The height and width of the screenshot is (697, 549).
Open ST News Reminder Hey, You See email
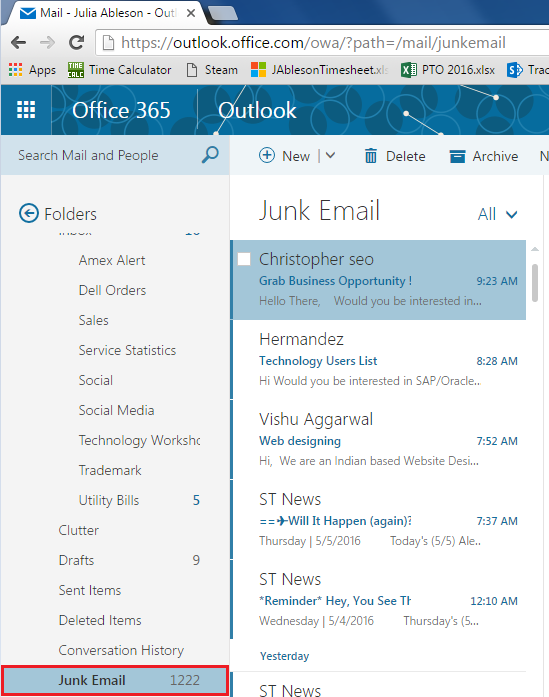(x=379, y=600)
